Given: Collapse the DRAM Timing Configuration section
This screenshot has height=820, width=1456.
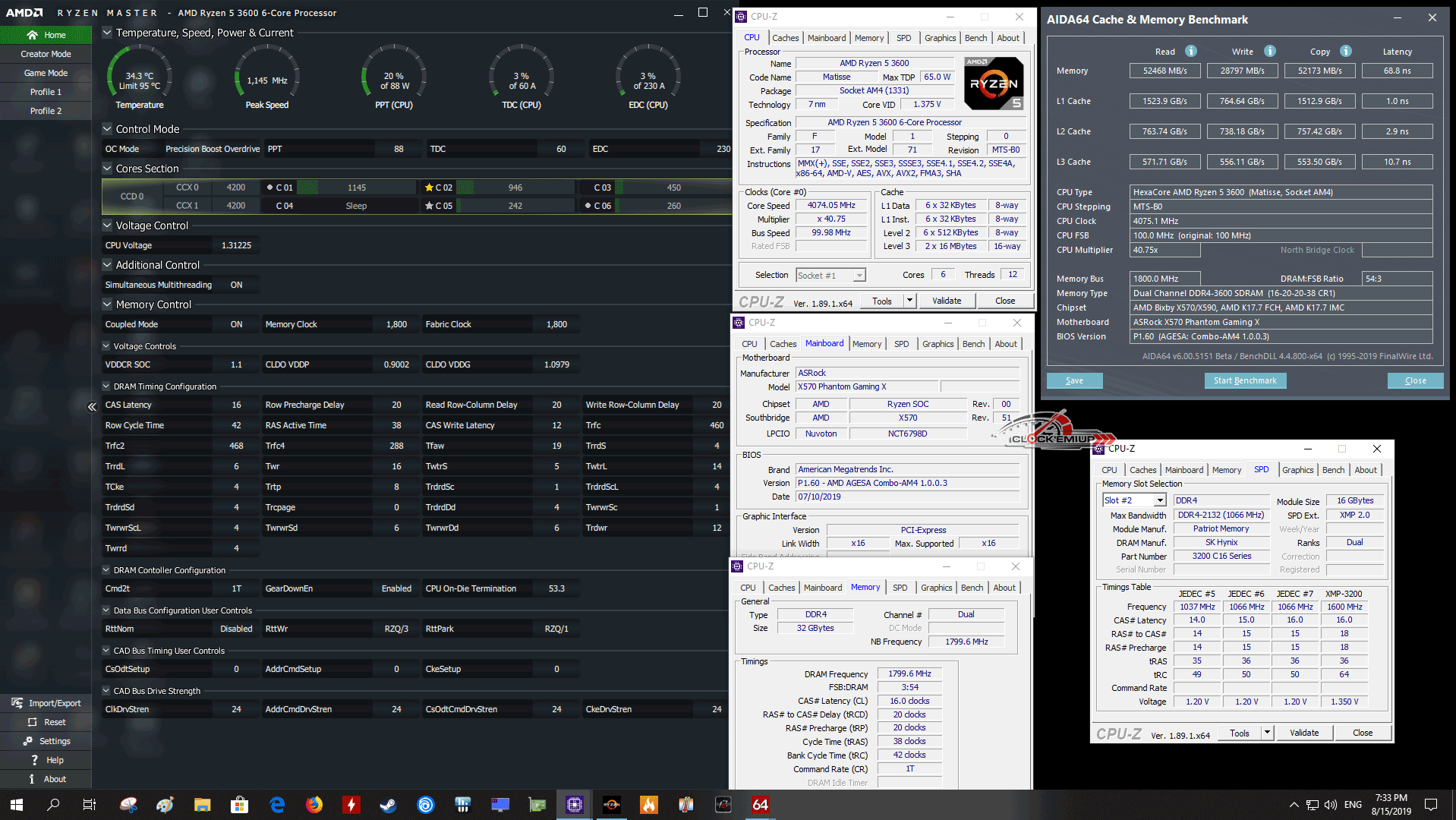Looking at the screenshot, I should 106,386.
